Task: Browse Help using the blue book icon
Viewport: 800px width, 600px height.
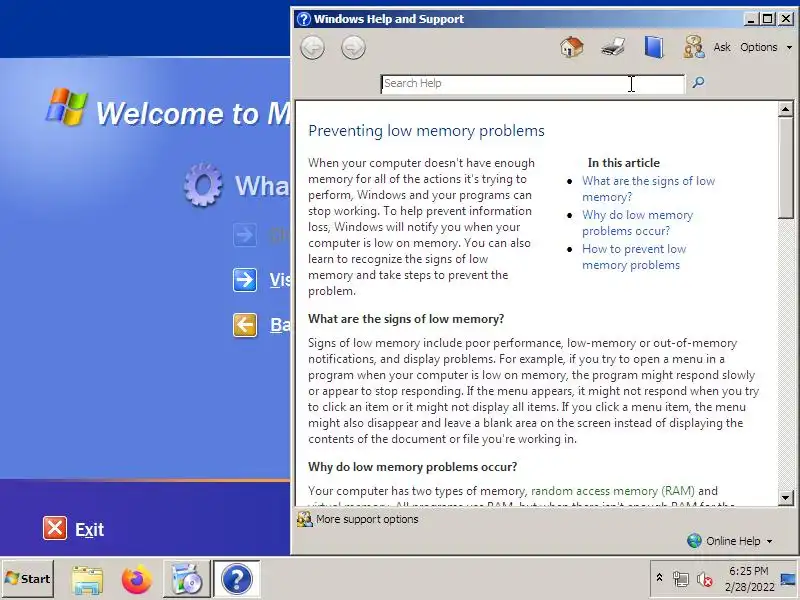Action: [654, 47]
